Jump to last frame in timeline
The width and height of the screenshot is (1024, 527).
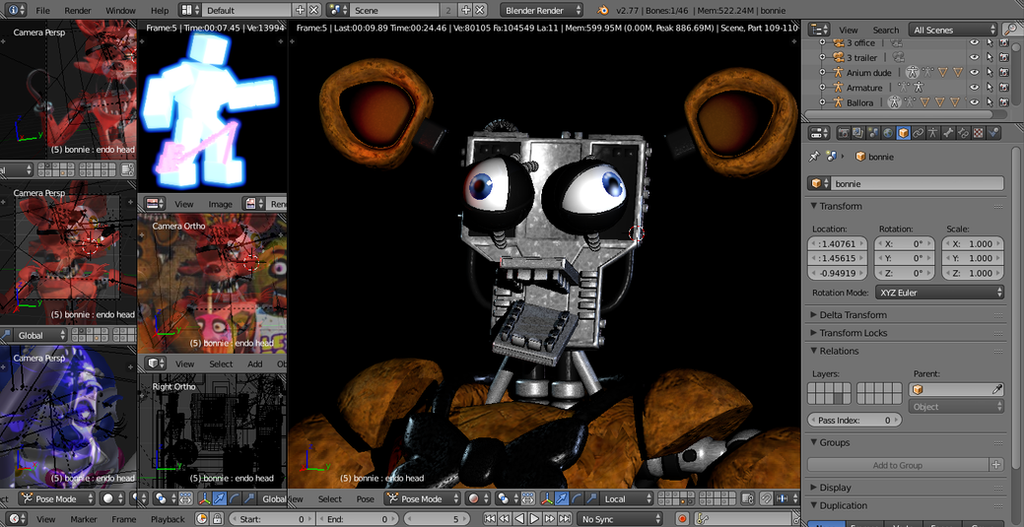coord(564,519)
